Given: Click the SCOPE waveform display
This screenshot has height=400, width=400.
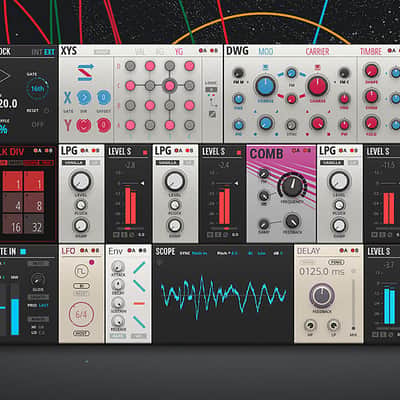Looking at the screenshot, I should pos(223,296).
